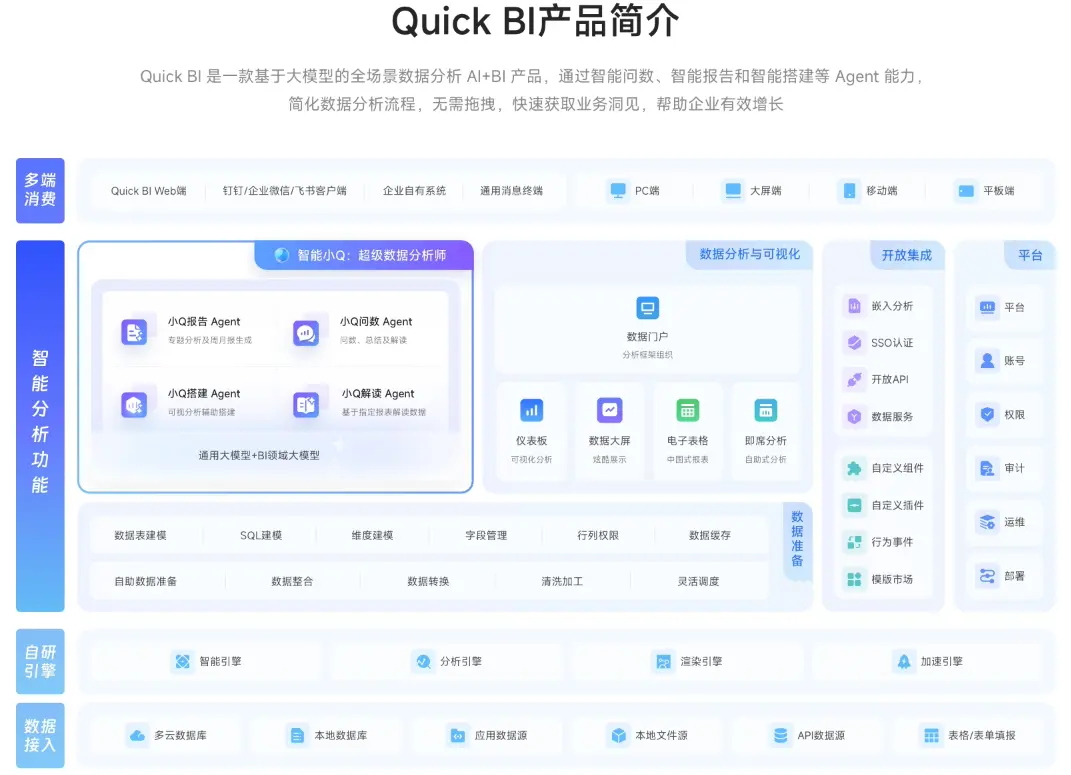
Task: Click the 权限 shield icon
Action: [x=987, y=414]
